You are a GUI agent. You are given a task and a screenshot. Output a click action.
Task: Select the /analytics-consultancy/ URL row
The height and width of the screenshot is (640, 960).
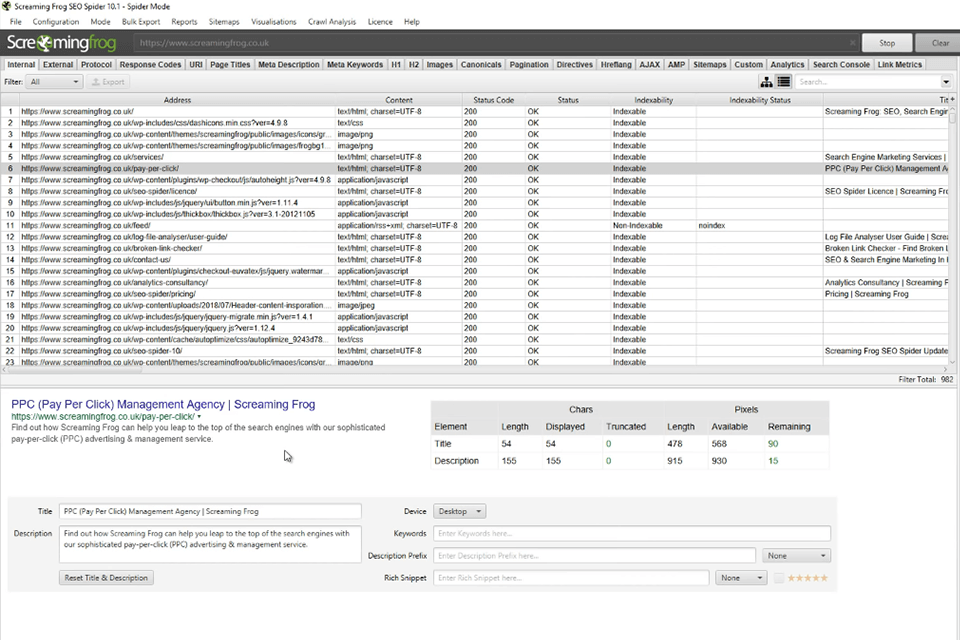(474, 282)
